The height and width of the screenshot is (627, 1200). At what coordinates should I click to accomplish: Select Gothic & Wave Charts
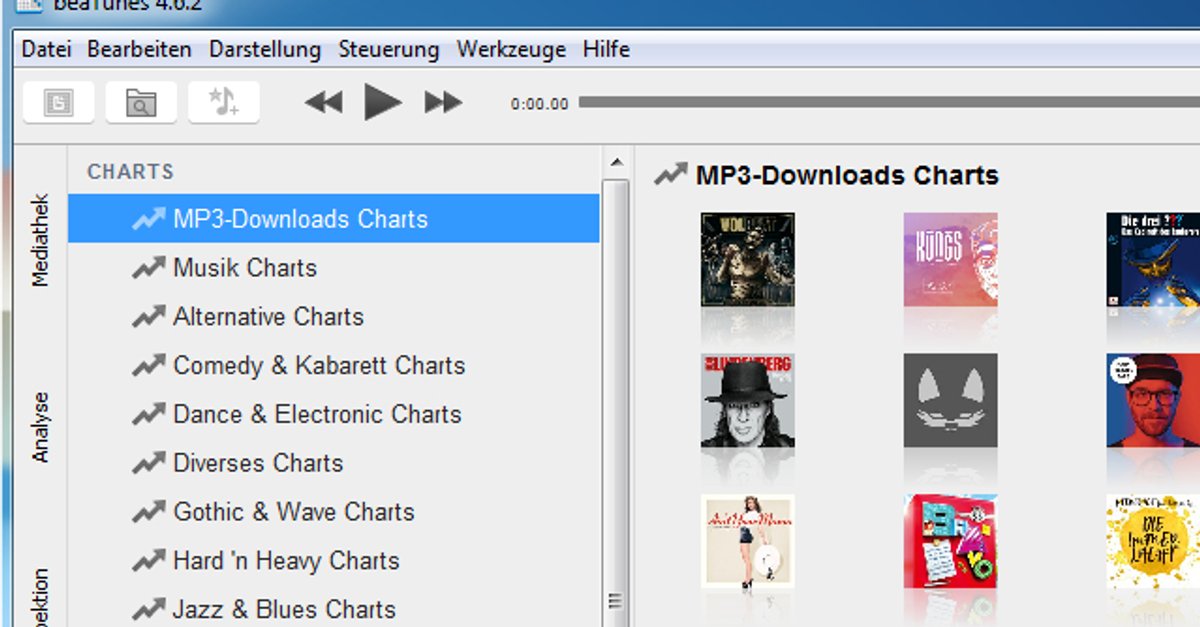334,512
